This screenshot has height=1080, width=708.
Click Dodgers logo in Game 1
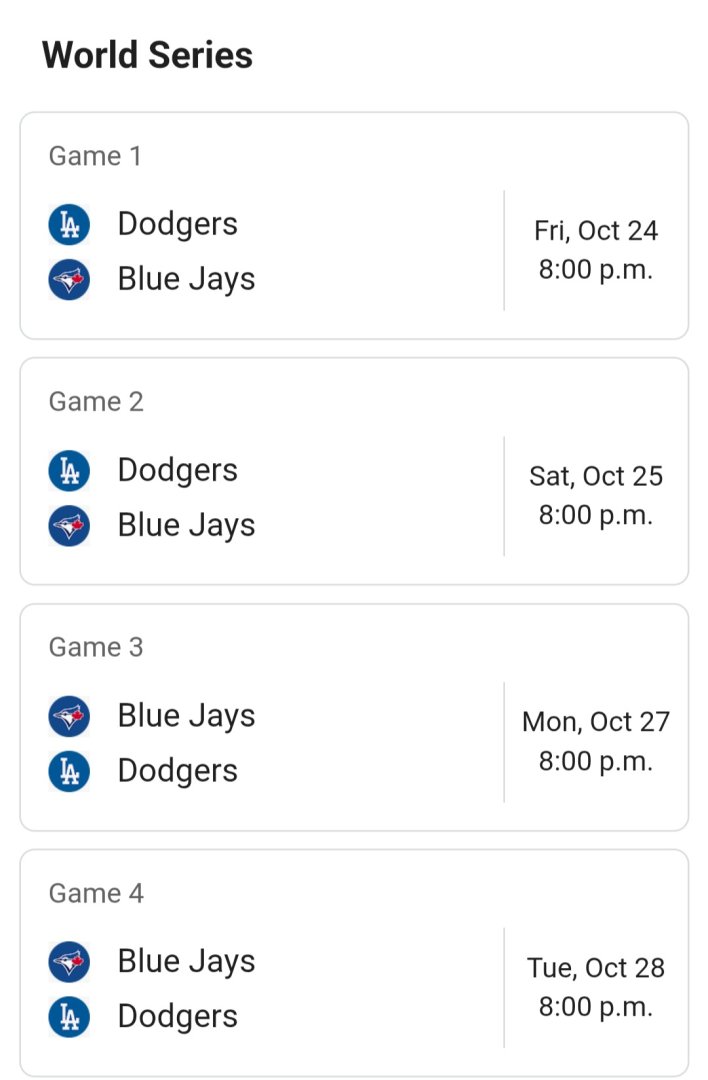click(69, 224)
